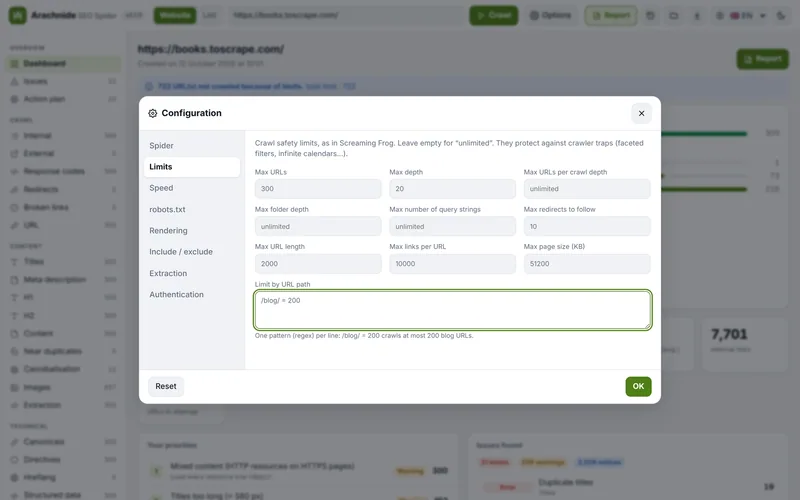Click the download export icon in toolbar
This screenshot has height=500, width=800.
point(697,15)
